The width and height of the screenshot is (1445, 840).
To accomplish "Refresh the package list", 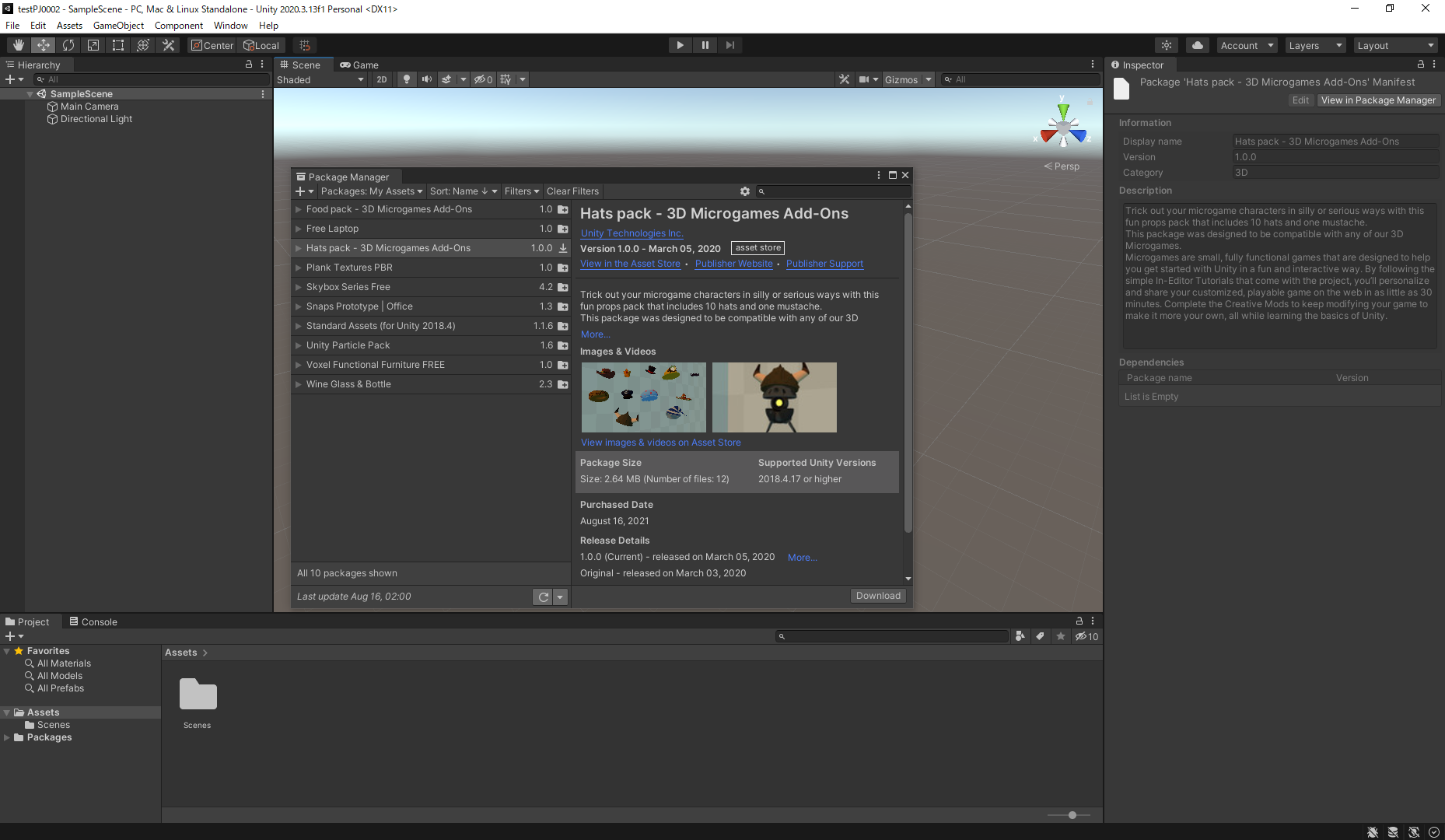I will pyautogui.click(x=543, y=597).
